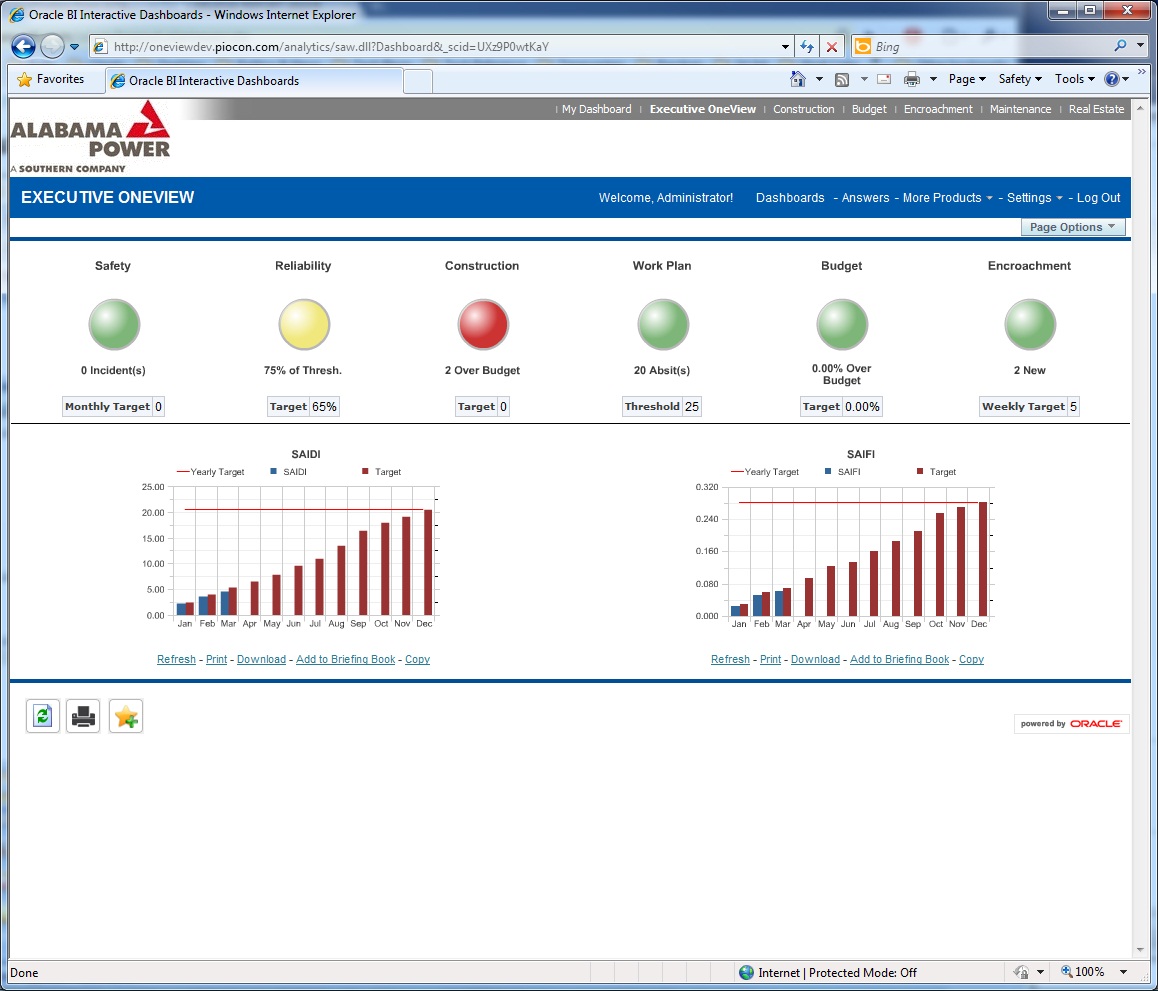Click the Dashboards link
This screenshot has height=991, width=1158.
789,197
